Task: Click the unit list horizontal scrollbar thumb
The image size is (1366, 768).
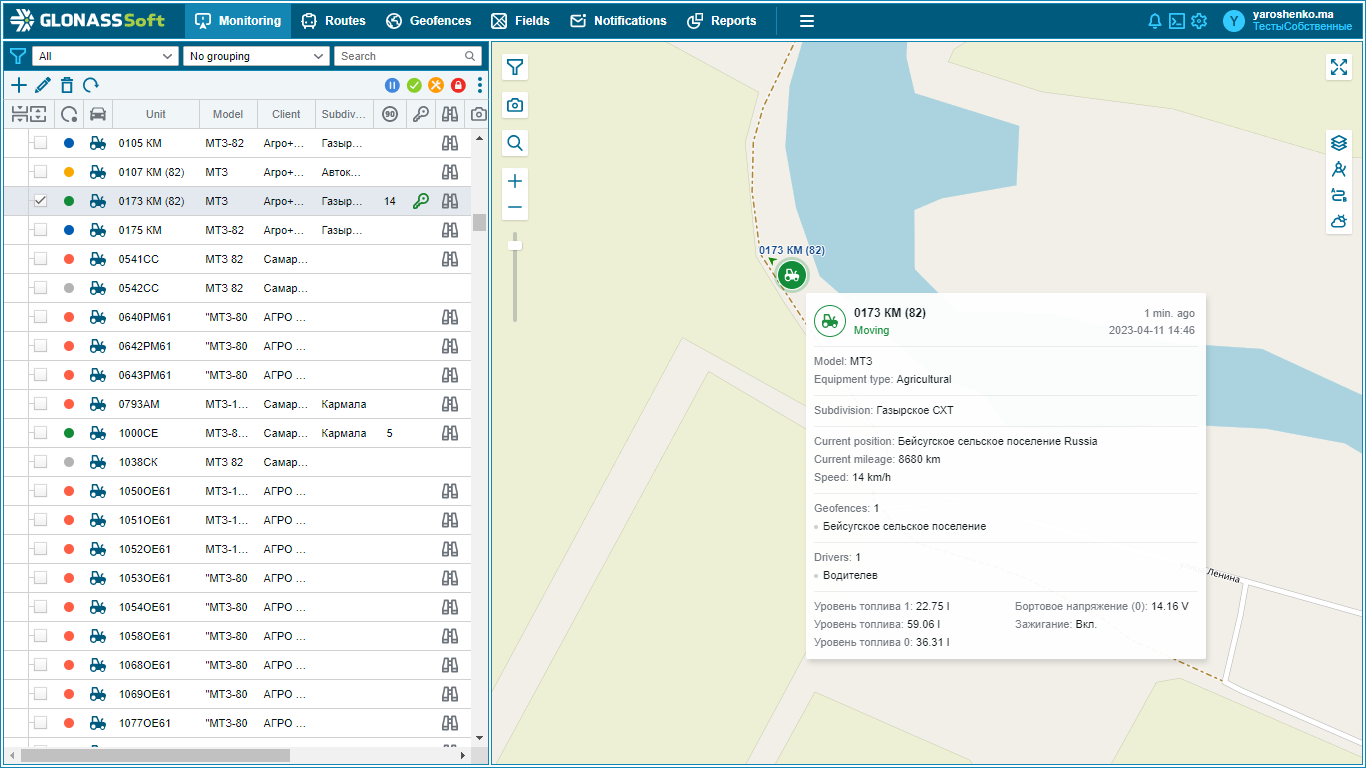Action: (x=155, y=755)
